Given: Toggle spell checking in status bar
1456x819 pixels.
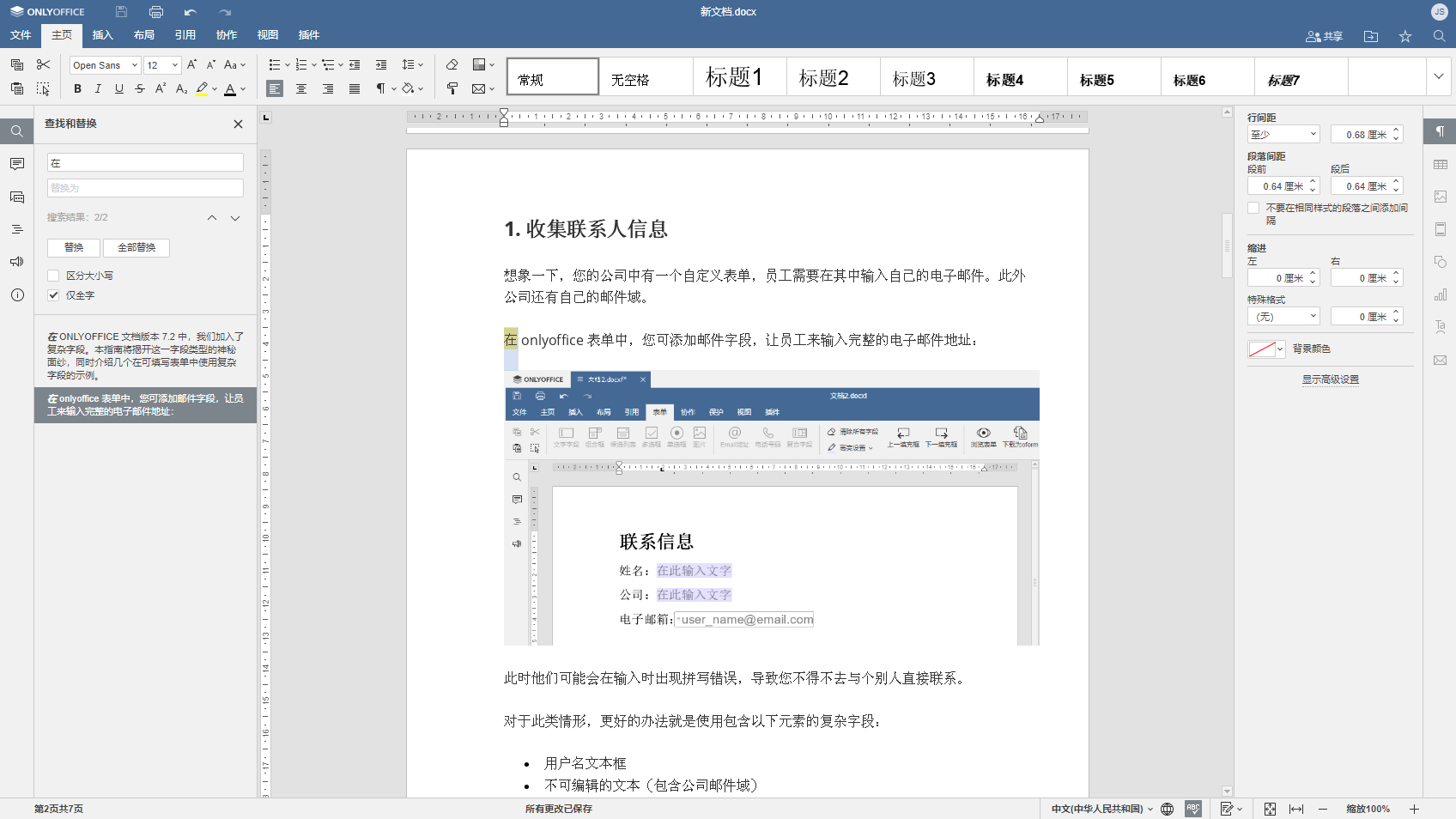Looking at the screenshot, I should pyautogui.click(x=1192, y=809).
